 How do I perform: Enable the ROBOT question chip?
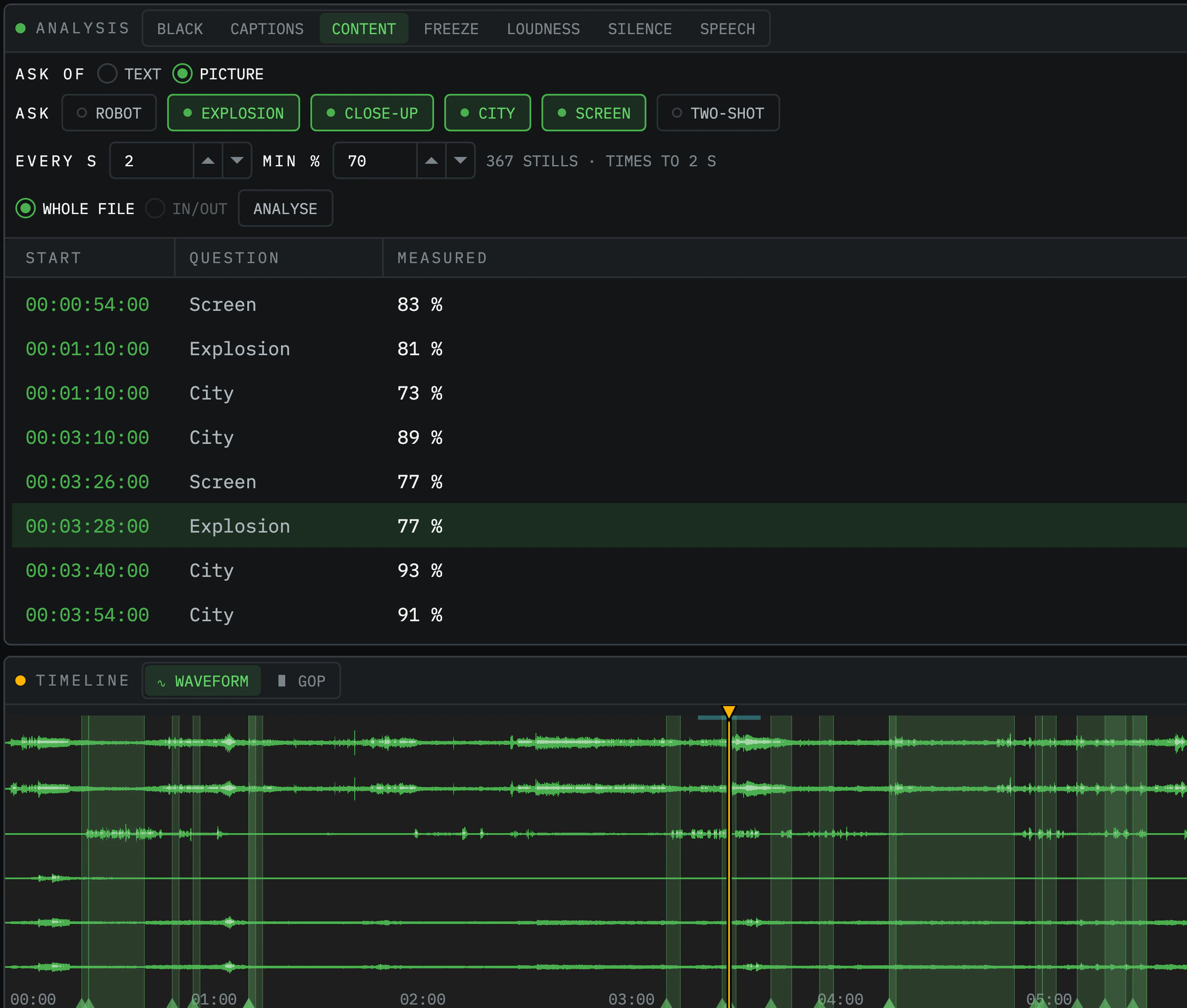[x=109, y=113]
